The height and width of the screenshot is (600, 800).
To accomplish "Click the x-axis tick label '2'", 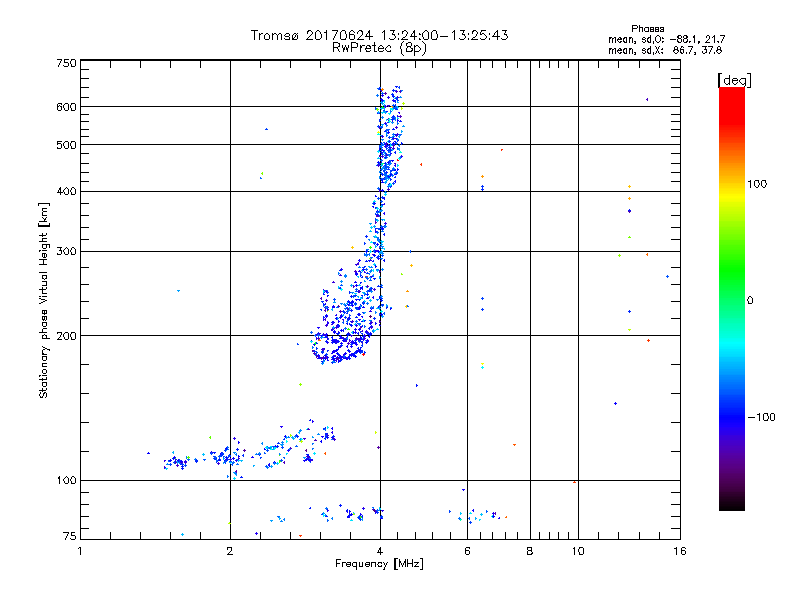I will click(230, 551).
